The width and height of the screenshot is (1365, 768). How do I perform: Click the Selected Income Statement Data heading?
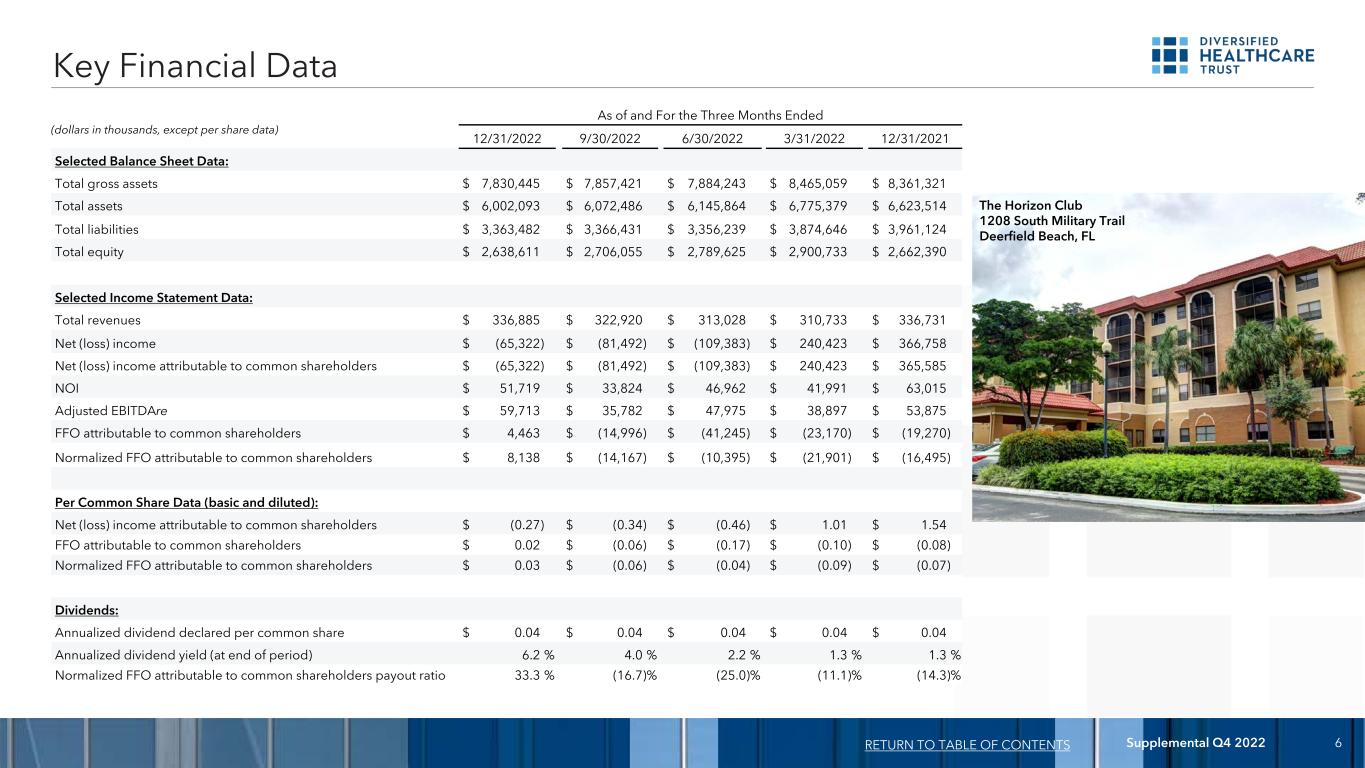[x=153, y=297]
